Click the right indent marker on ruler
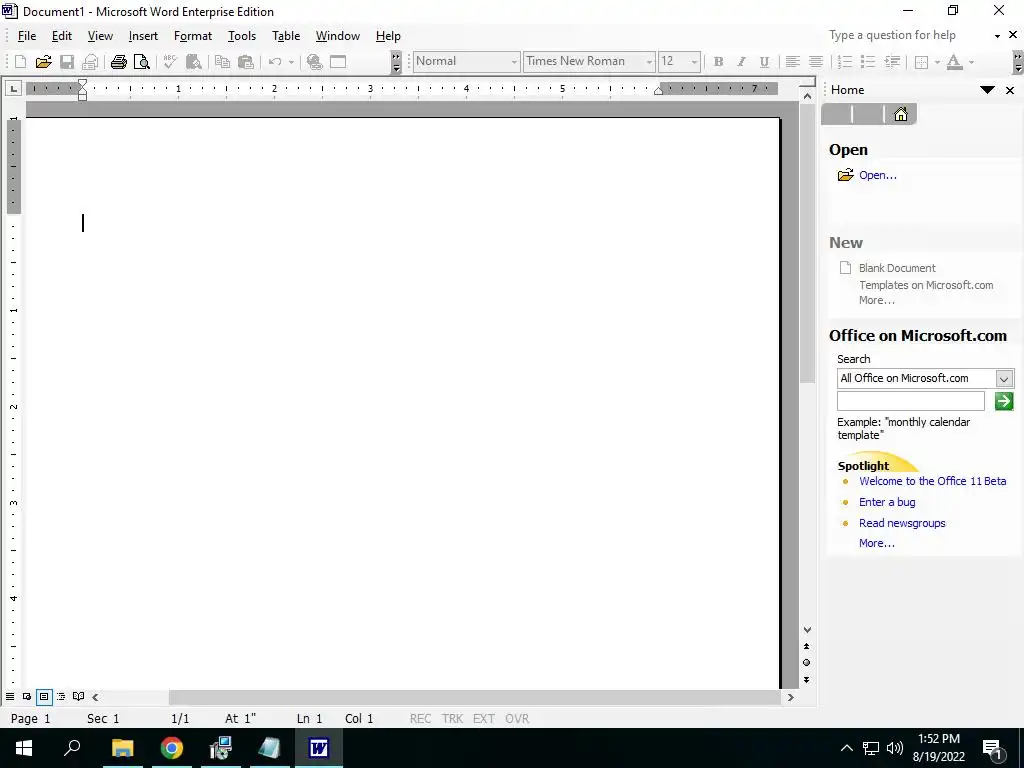 tap(658, 90)
